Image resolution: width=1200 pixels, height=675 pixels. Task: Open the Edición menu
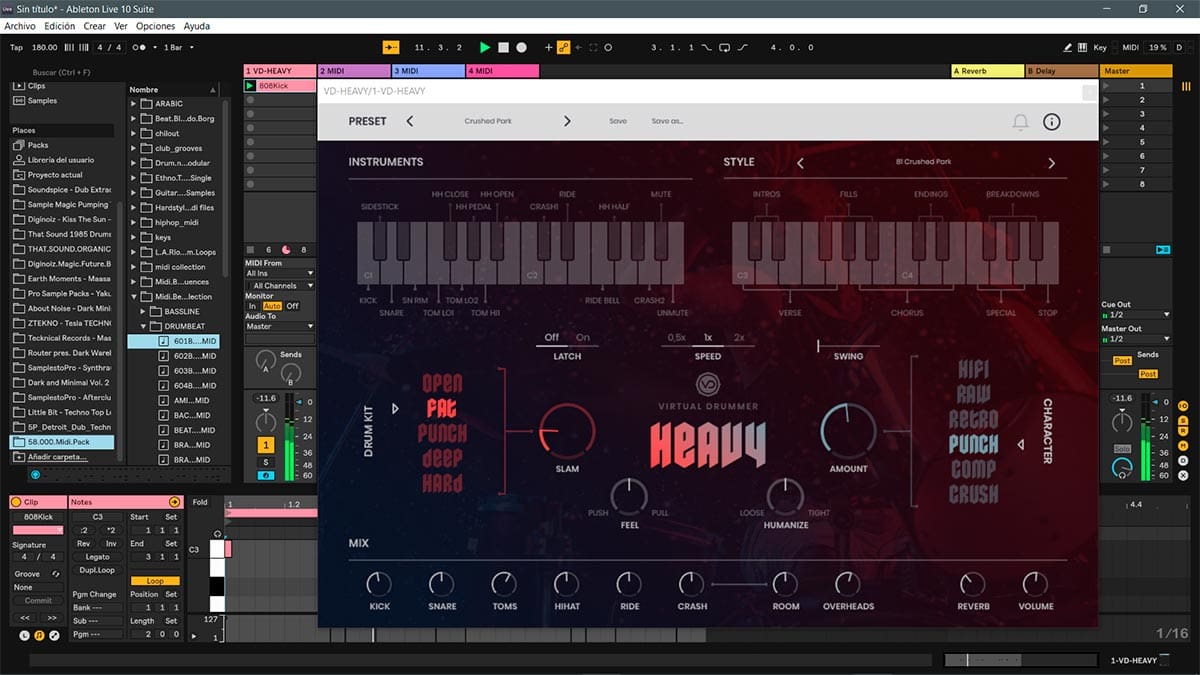click(60, 26)
